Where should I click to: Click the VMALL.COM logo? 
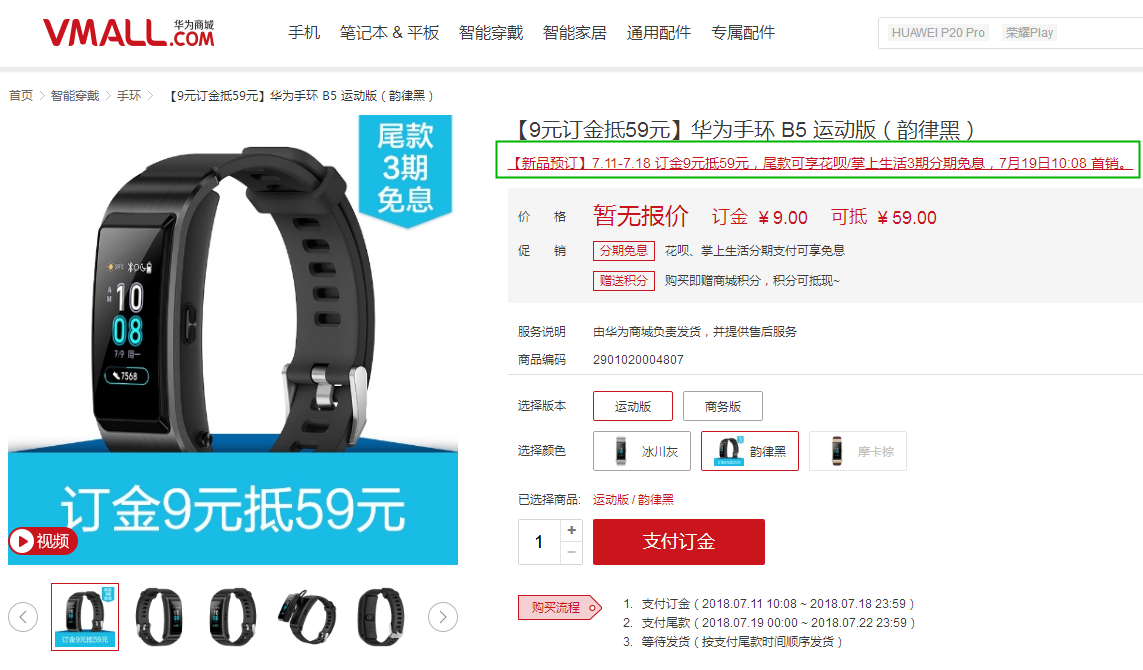(x=129, y=33)
